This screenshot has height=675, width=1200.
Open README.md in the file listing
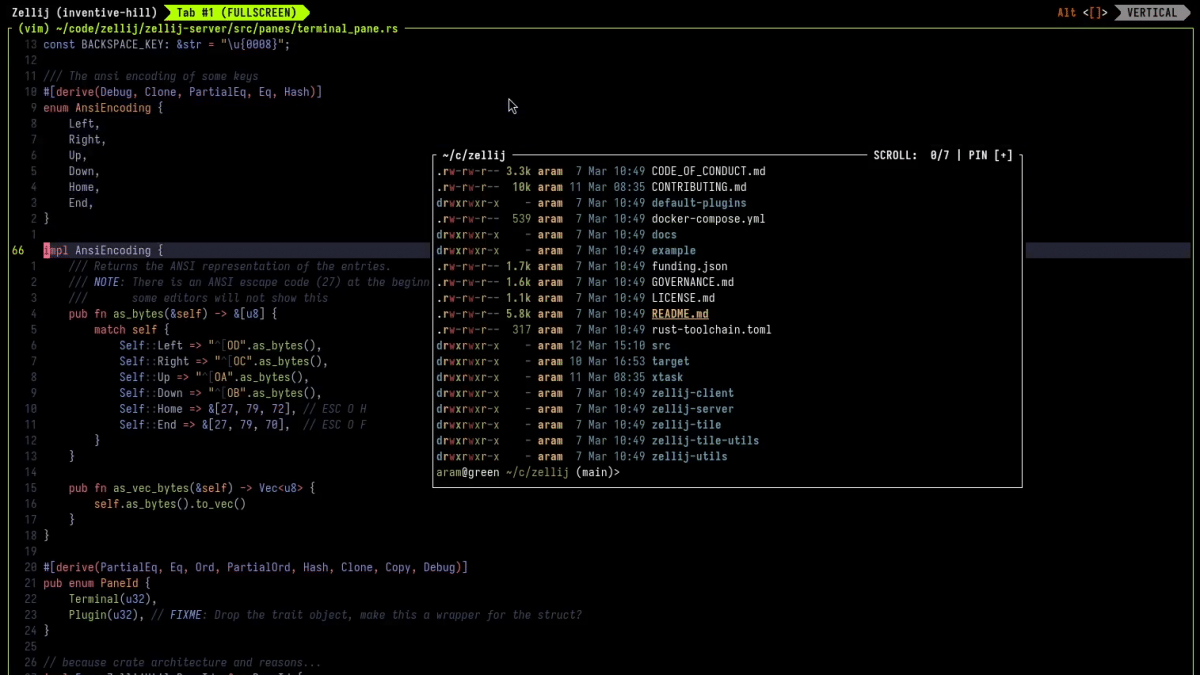(680, 314)
